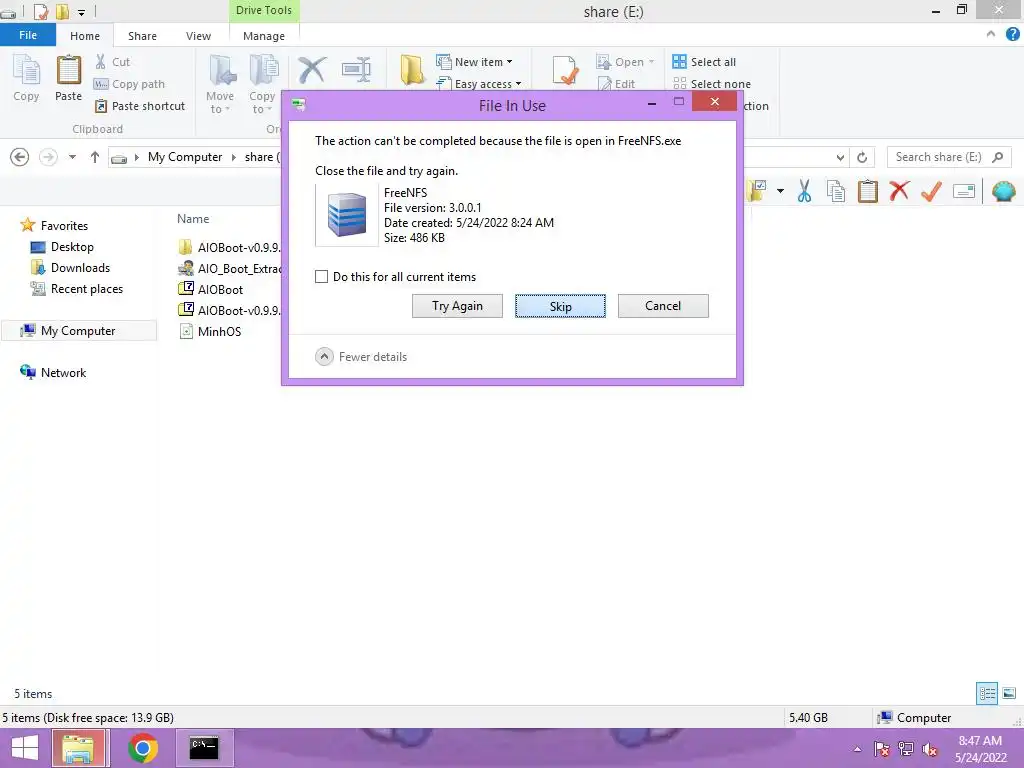The width and height of the screenshot is (1024, 768).
Task: Cancel the File In Use dialog
Action: (663, 306)
